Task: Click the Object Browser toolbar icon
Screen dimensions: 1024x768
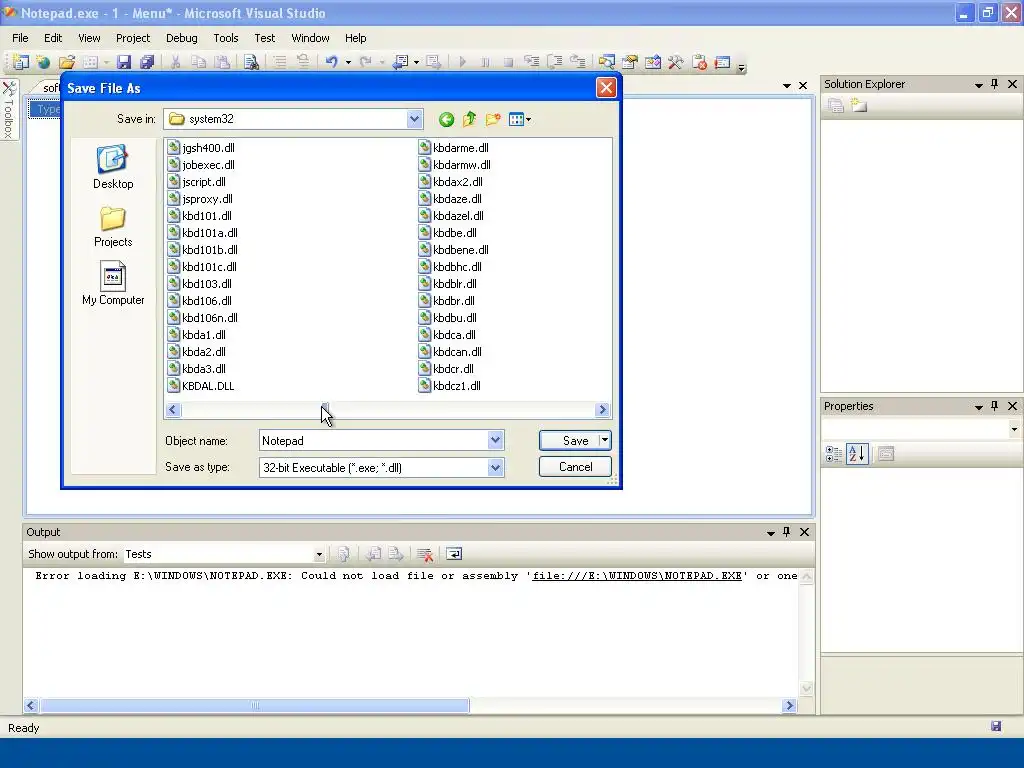Action: click(x=652, y=62)
